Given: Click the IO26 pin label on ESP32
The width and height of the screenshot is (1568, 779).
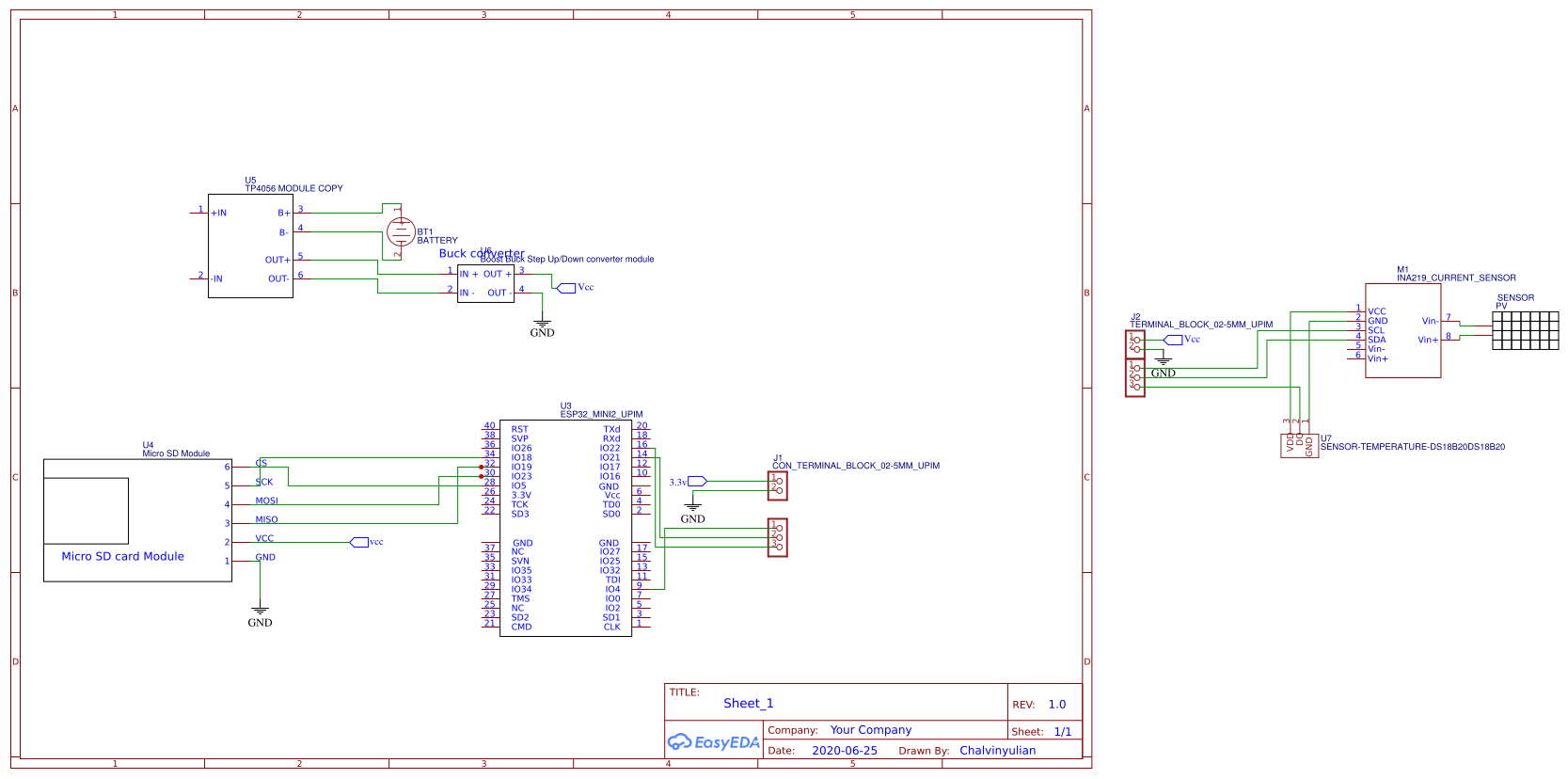Looking at the screenshot, I should click(521, 448).
